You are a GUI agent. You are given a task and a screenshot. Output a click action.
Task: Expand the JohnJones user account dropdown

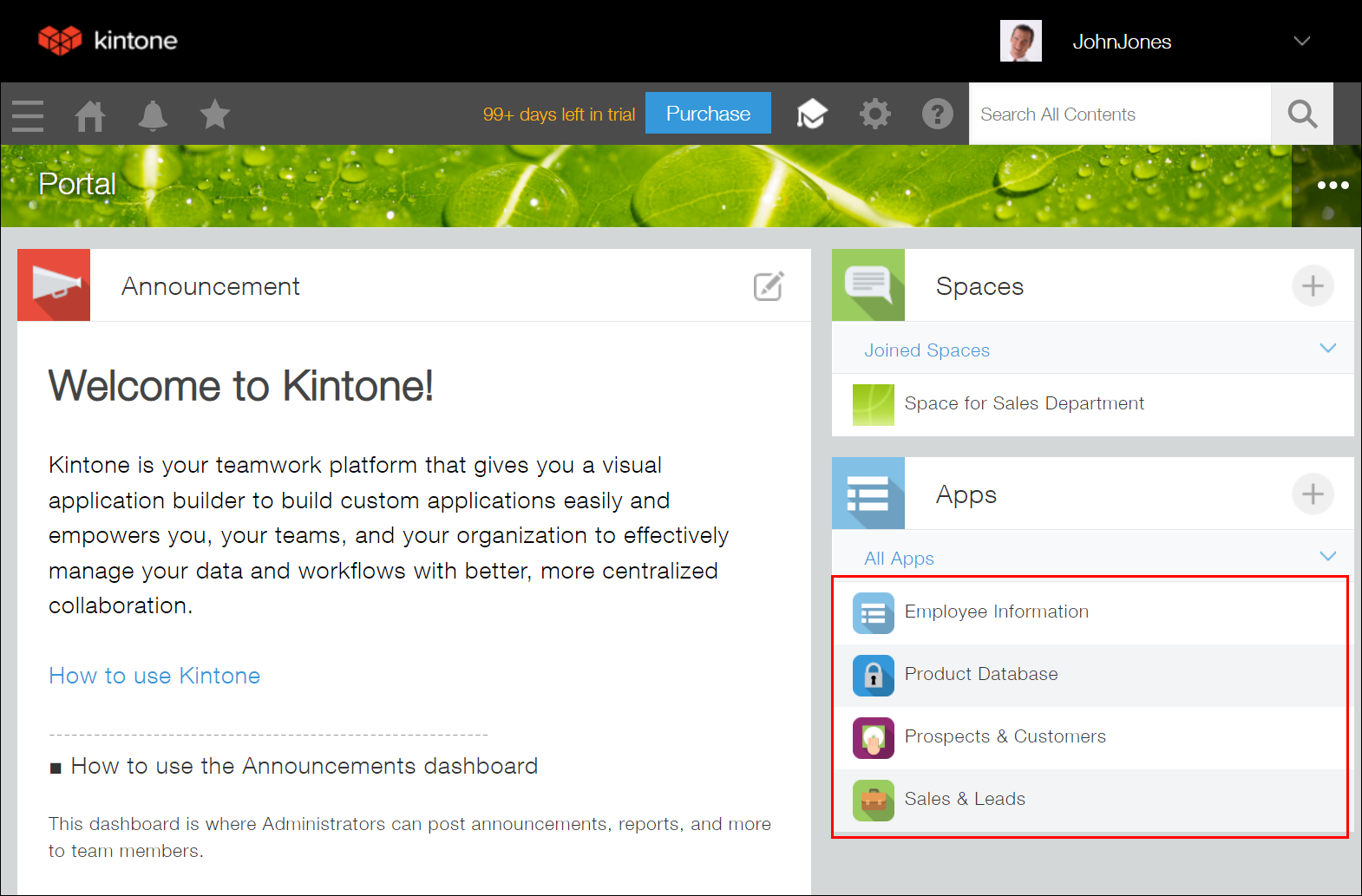(x=1301, y=41)
